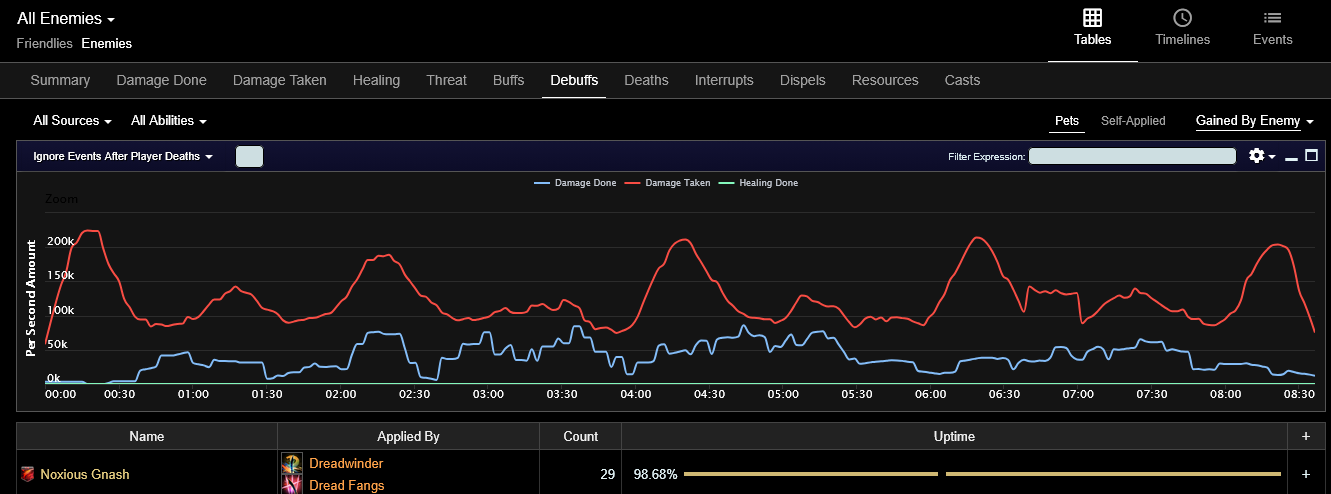Open the Dreadwinder link
The width and height of the screenshot is (1331, 494).
tap(346, 464)
